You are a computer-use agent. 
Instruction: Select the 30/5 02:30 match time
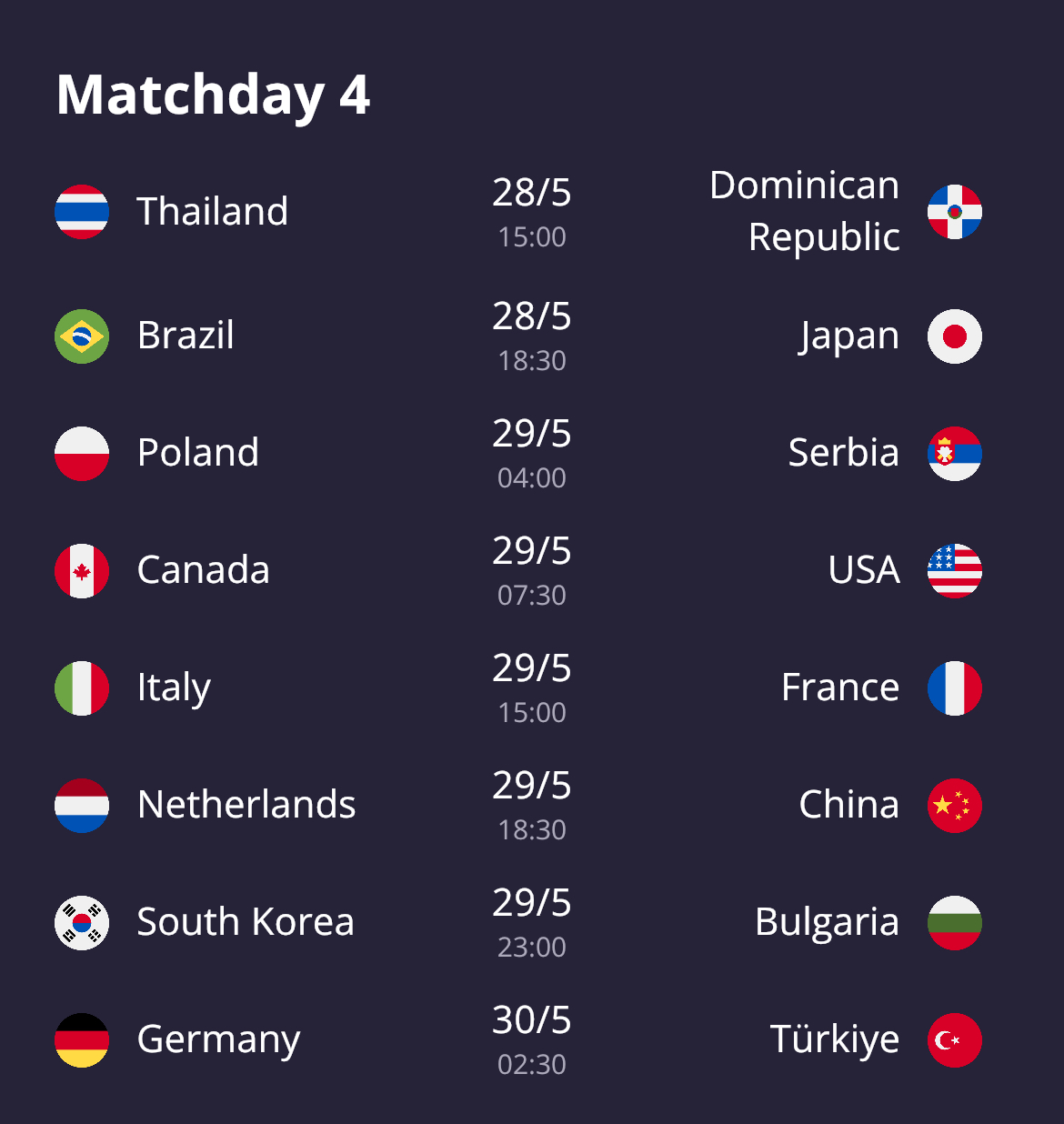coord(532,1040)
